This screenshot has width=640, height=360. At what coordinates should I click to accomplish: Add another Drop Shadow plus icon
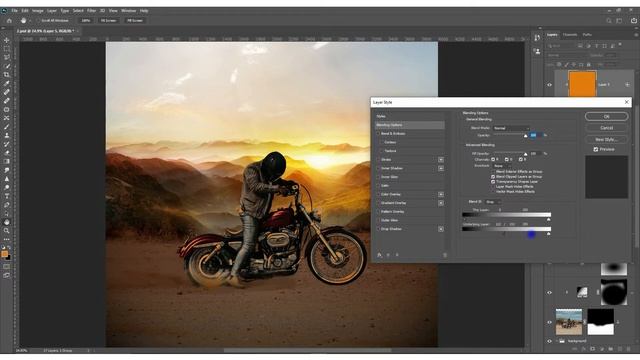(441, 229)
